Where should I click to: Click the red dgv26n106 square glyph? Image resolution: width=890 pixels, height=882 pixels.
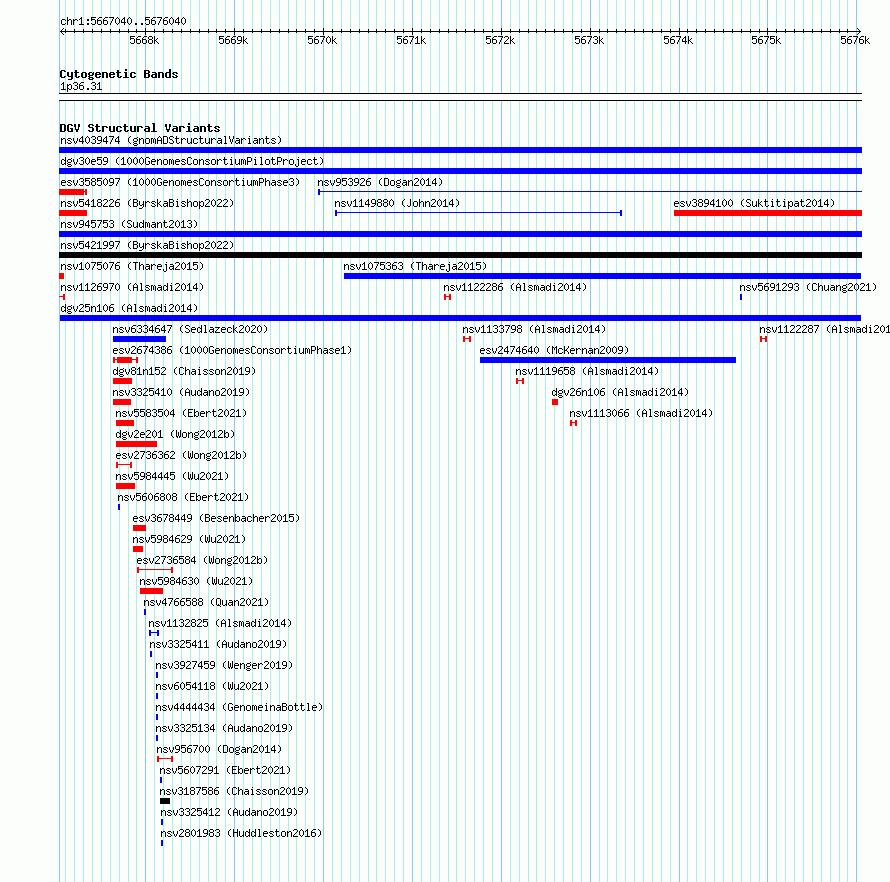click(x=555, y=402)
